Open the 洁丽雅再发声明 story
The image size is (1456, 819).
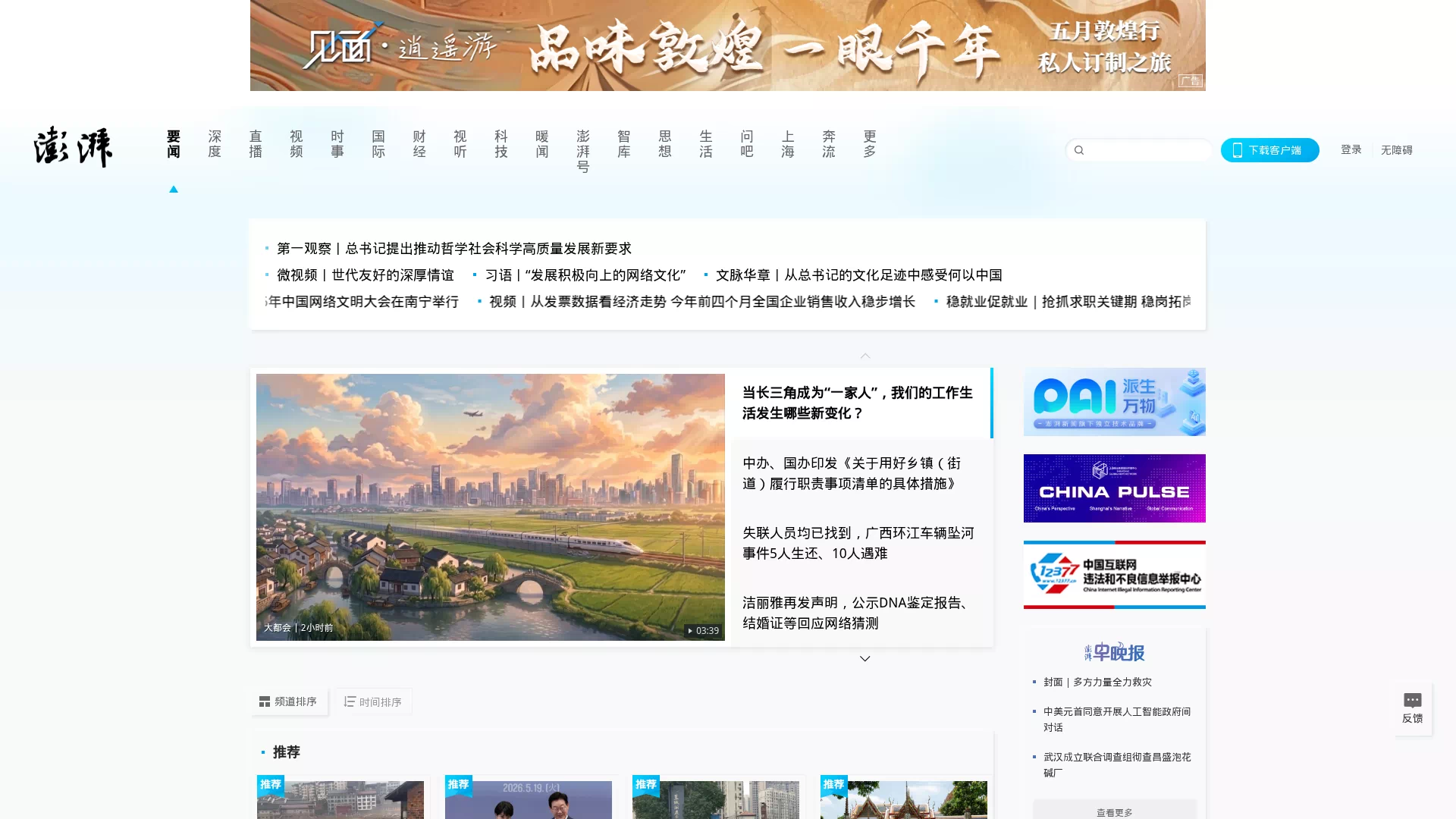click(x=858, y=613)
